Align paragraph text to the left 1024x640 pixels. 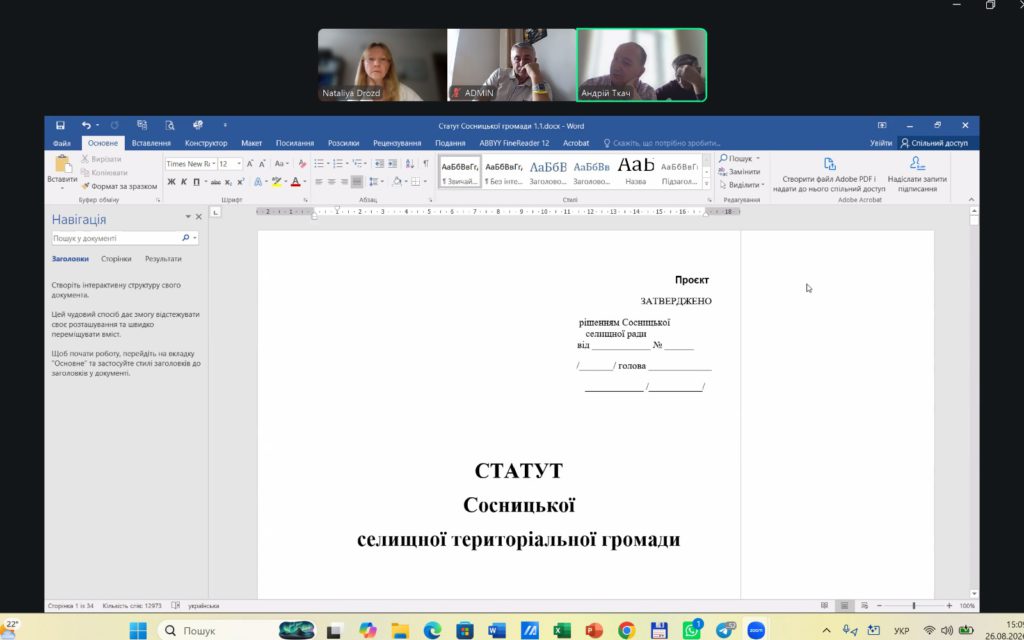(319, 182)
